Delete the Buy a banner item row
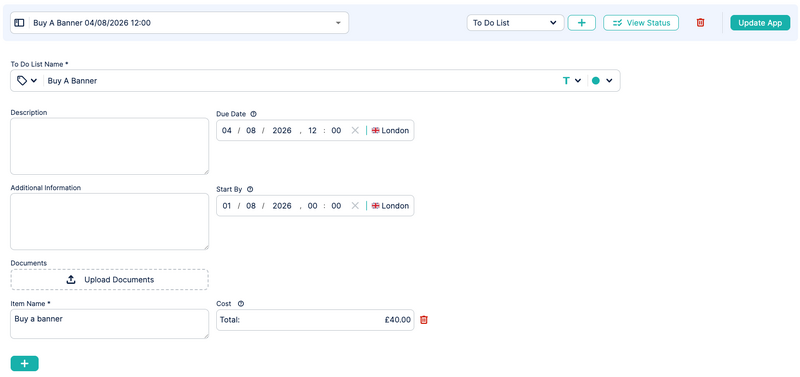800x377 pixels. [423, 320]
